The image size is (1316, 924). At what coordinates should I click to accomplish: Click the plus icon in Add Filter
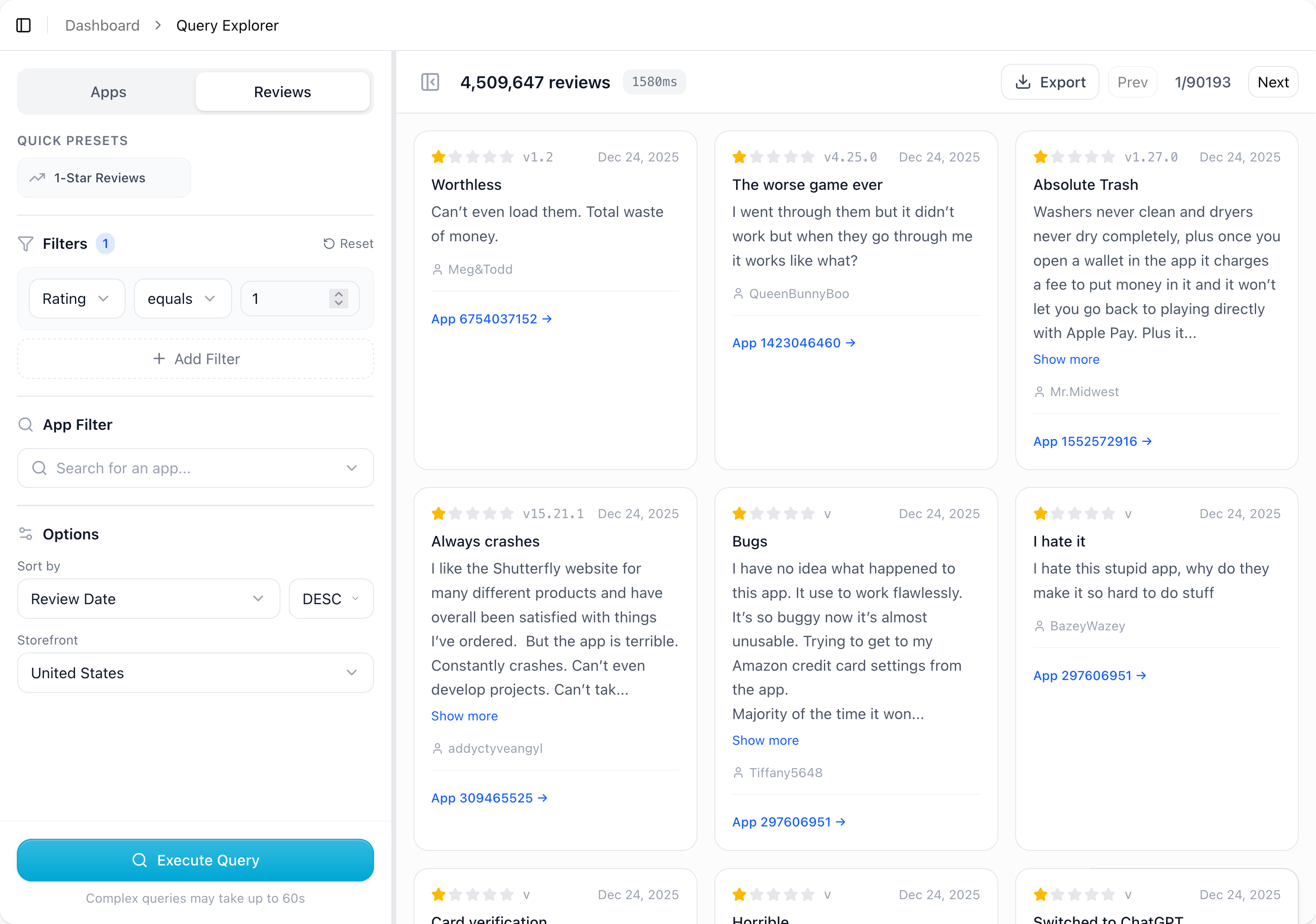pyautogui.click(x=159, y=359)
